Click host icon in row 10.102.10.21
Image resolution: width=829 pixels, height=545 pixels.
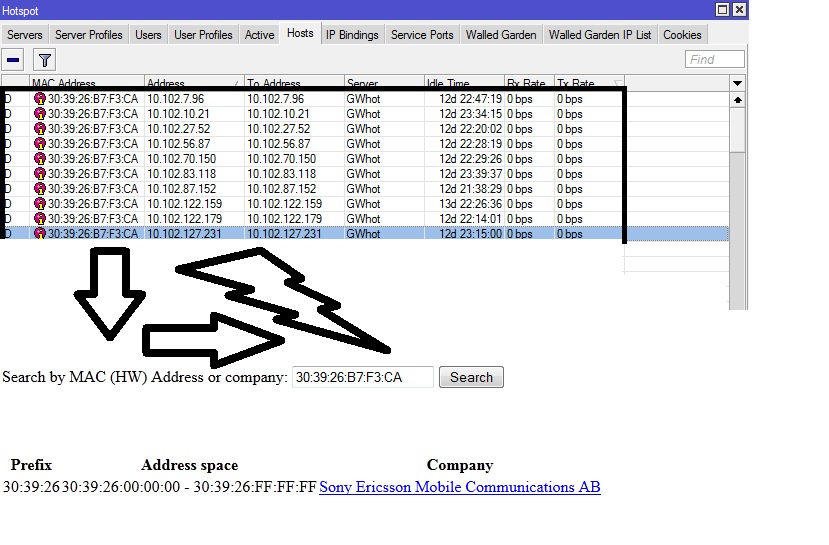pyautogui.click(x=40, y=113)
